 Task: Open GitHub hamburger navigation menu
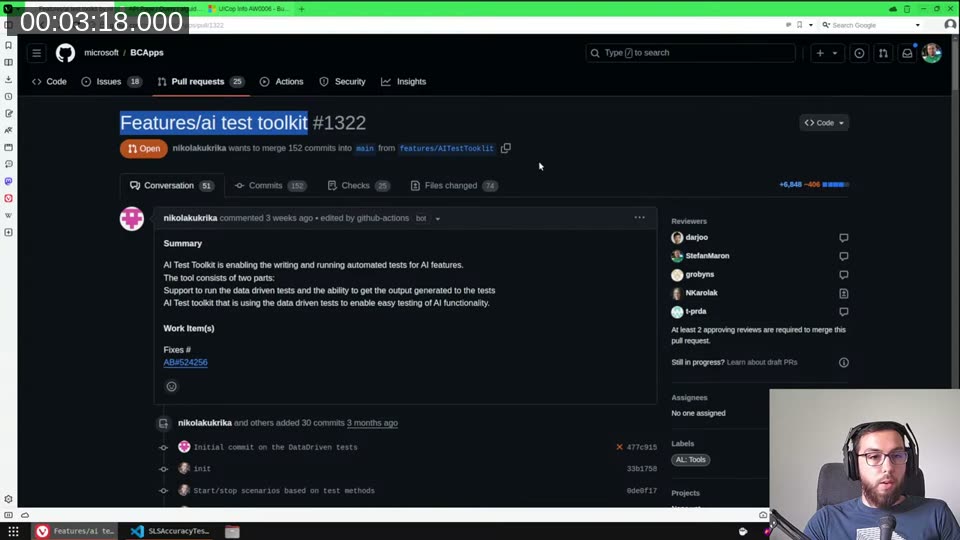coord(37,53)
